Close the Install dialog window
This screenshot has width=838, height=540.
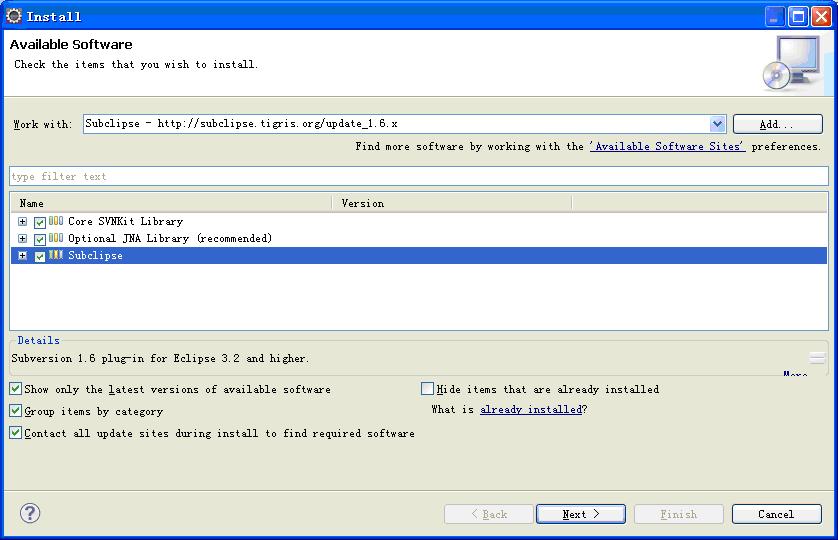(x=821, y=17)
